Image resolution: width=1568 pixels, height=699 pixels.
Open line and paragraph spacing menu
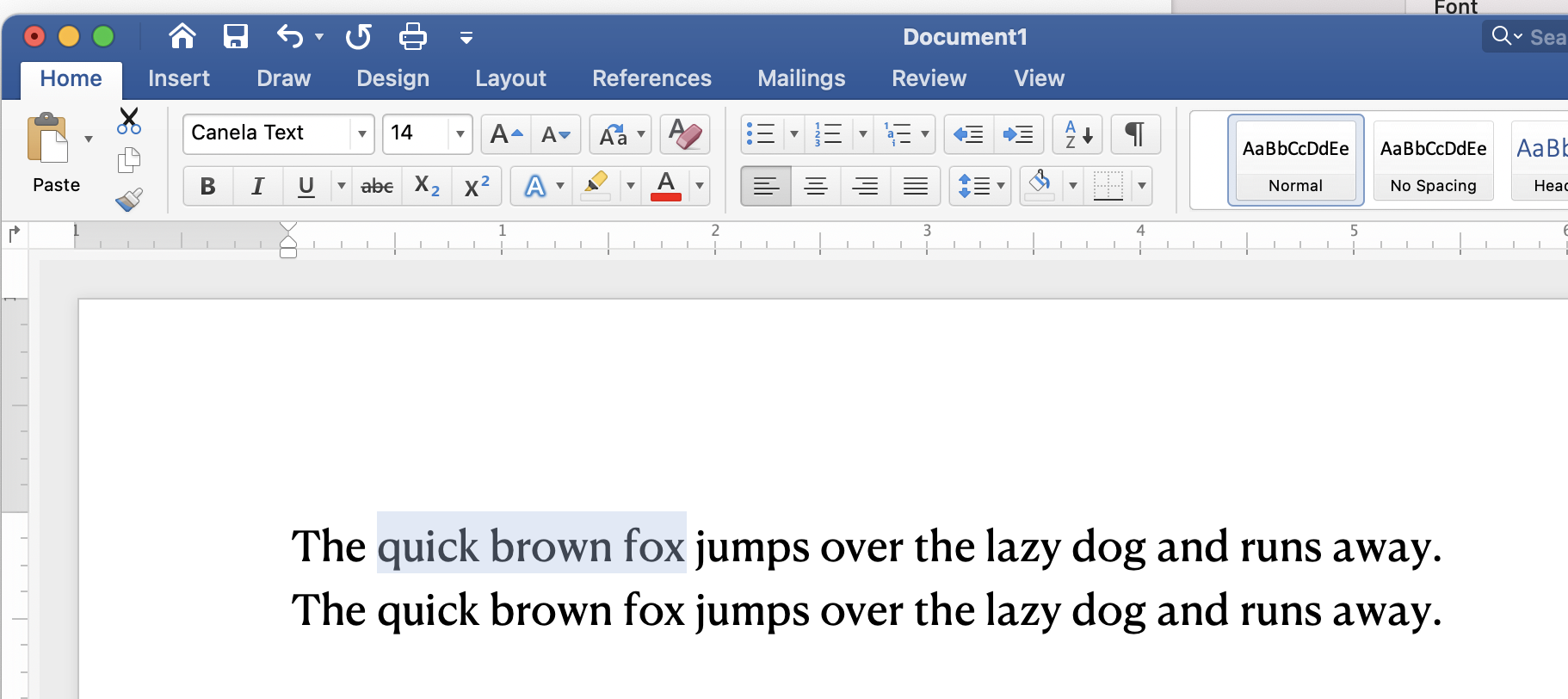pos(980,186)
